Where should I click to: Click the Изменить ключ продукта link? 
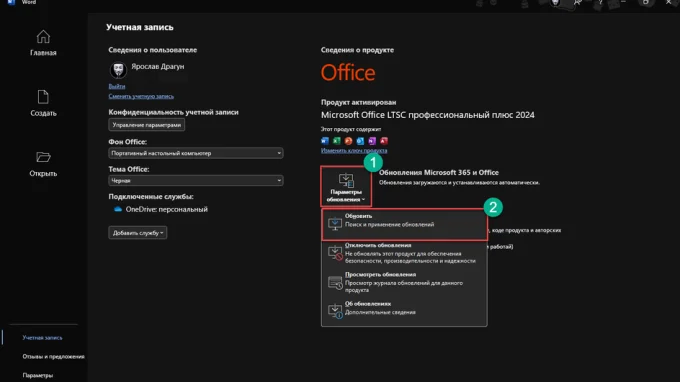pyautogui.click(x=354, y=150)
